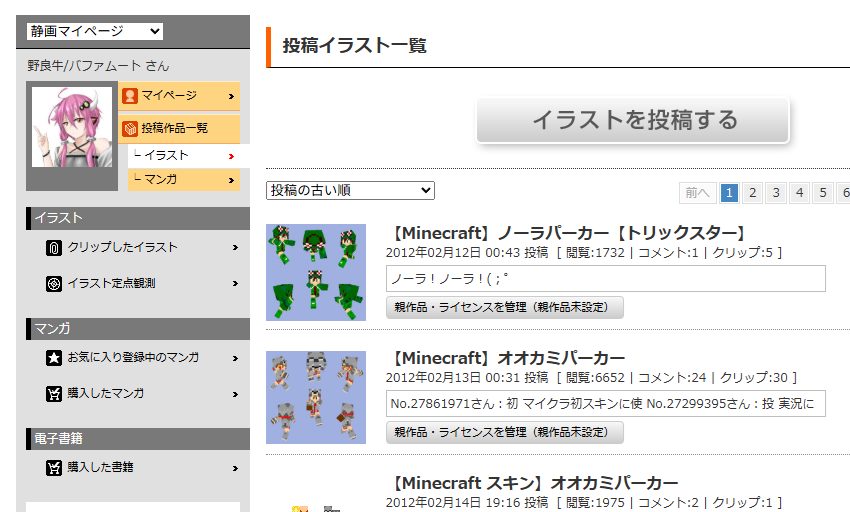The image size is (850, 512).
Task: Open マイページ menu item
Action: pos(179,96)
